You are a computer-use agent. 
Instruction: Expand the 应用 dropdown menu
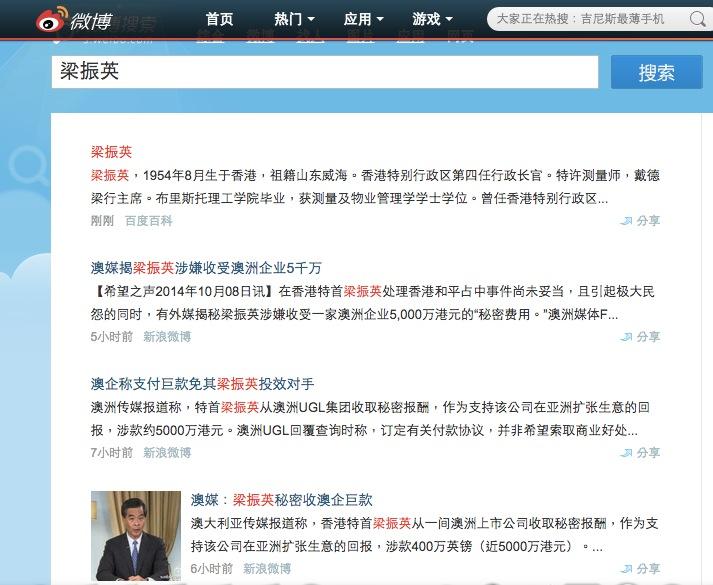coord(363,19)
